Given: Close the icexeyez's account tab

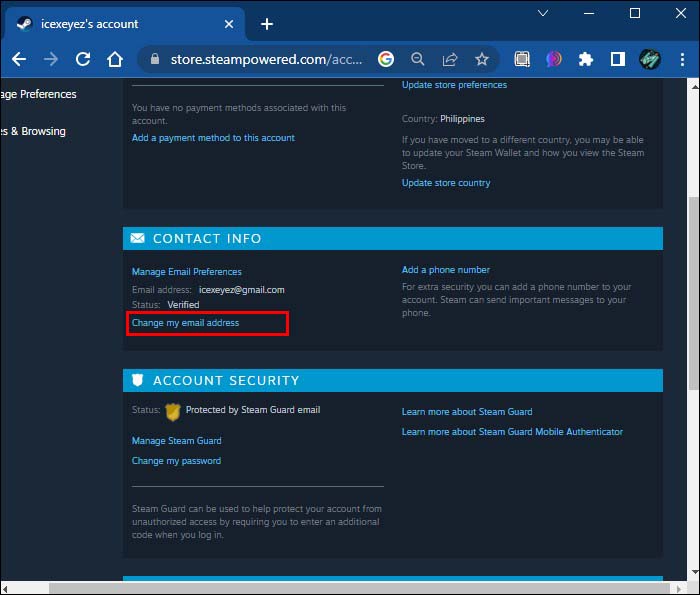Looking at the screenshot, I should point(229,24).
